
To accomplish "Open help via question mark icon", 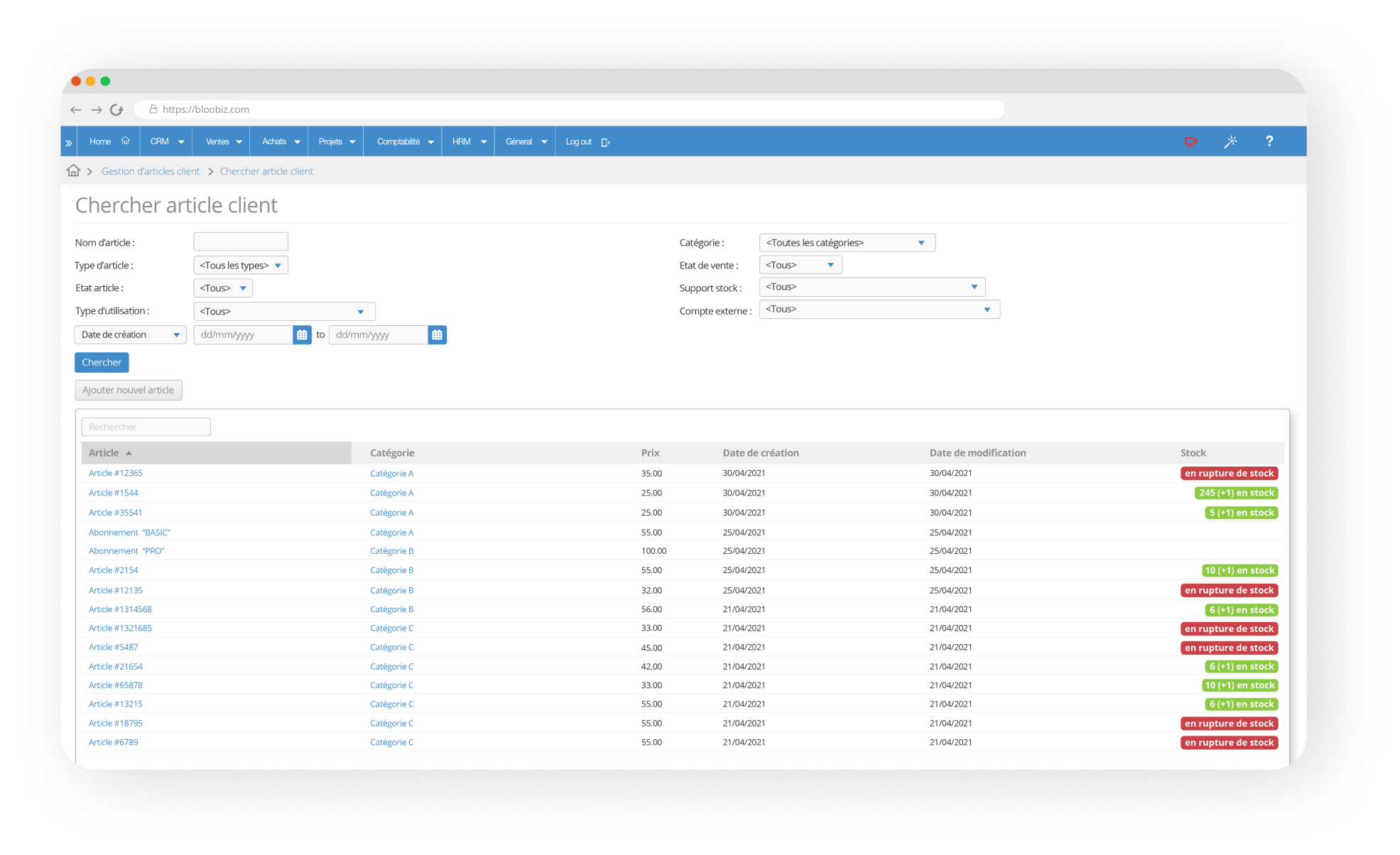I will (x=1269, y=141).
